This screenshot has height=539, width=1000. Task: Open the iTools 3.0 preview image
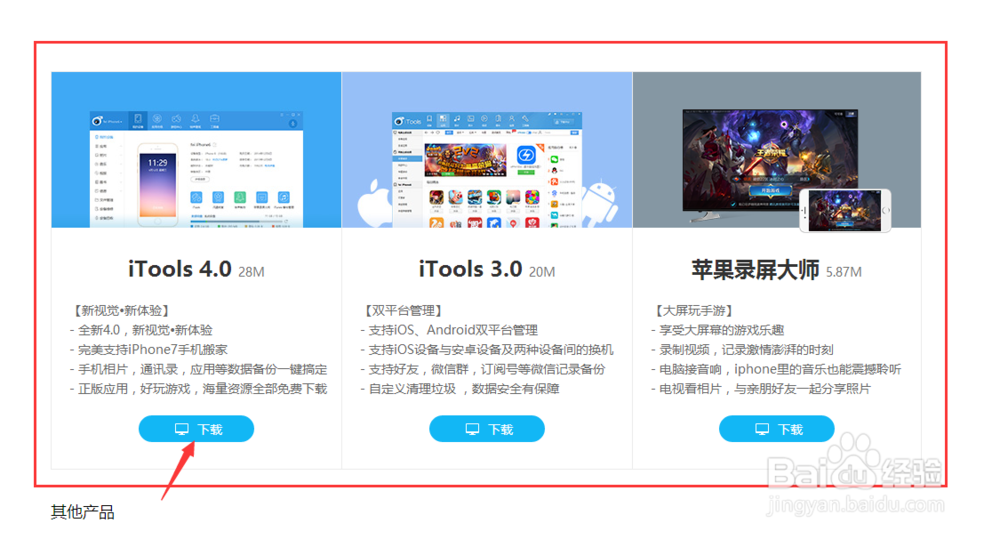click(x=487, y=150)
